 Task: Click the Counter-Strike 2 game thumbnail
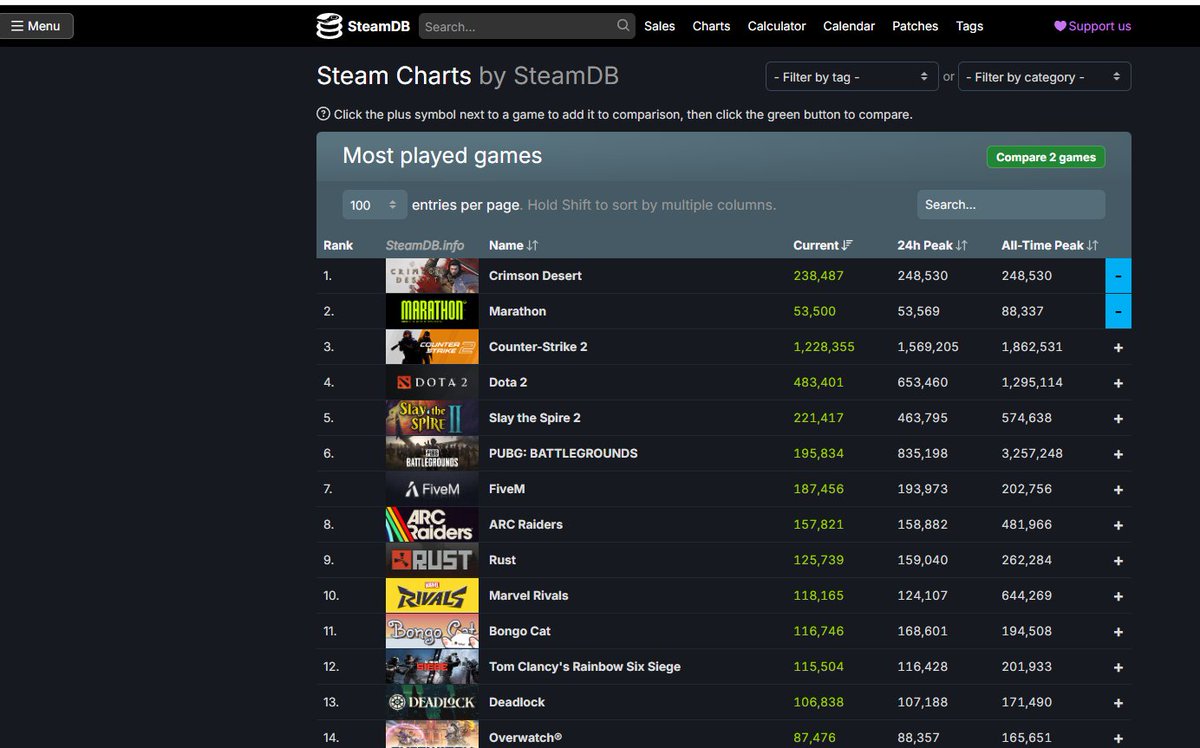pos(432,347)
